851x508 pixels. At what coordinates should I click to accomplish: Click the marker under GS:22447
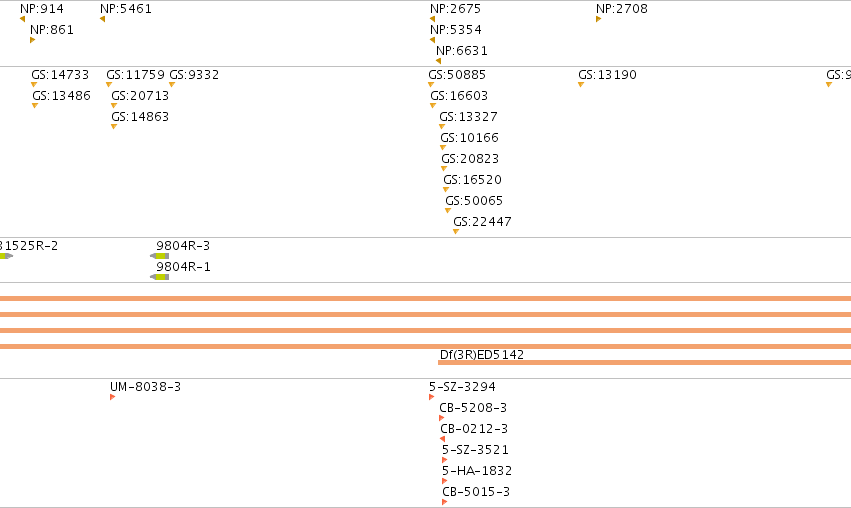click(x=456, y=232)
